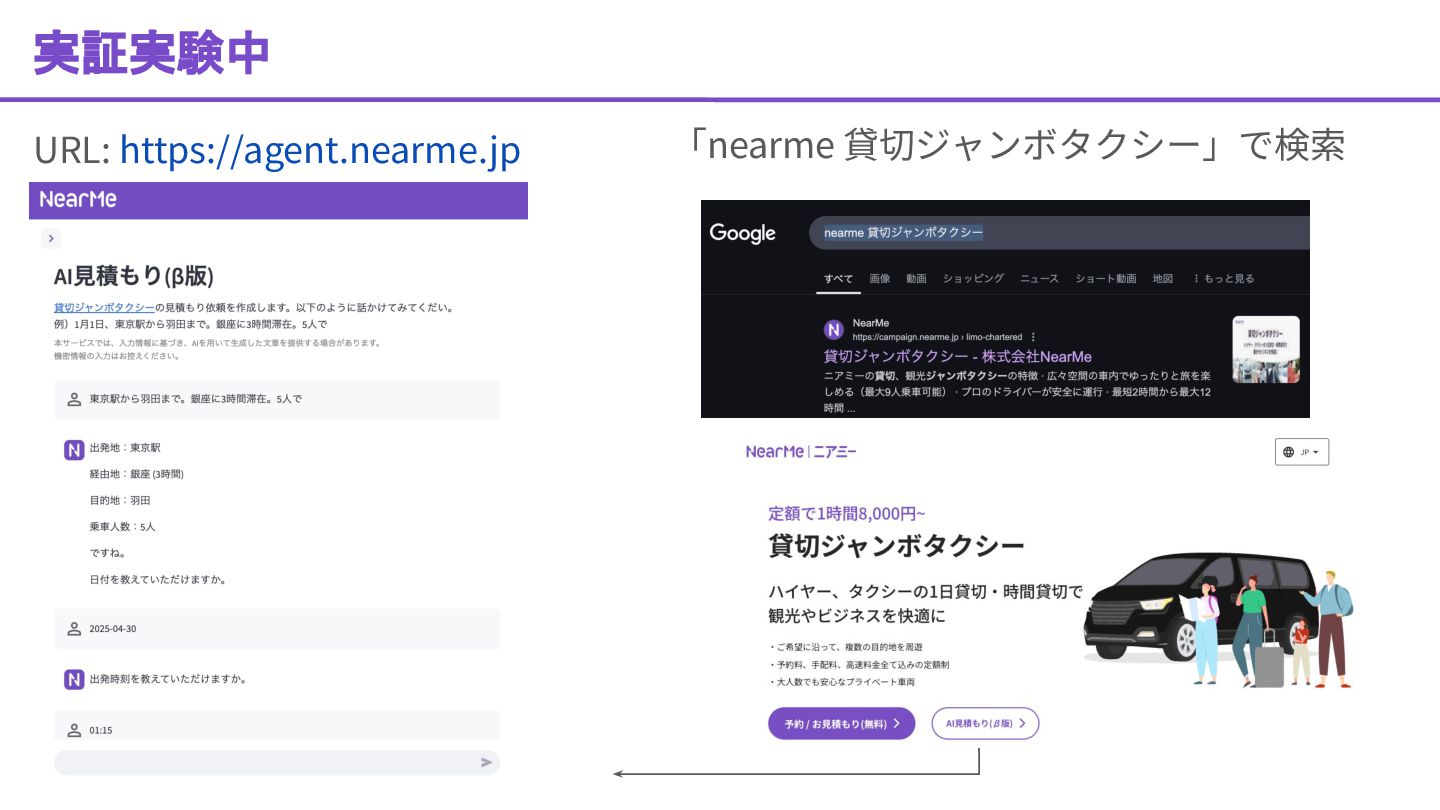Click the AI見積もり(β版) heading
This screenshot has width=1440, height=810.
point(133,276)
